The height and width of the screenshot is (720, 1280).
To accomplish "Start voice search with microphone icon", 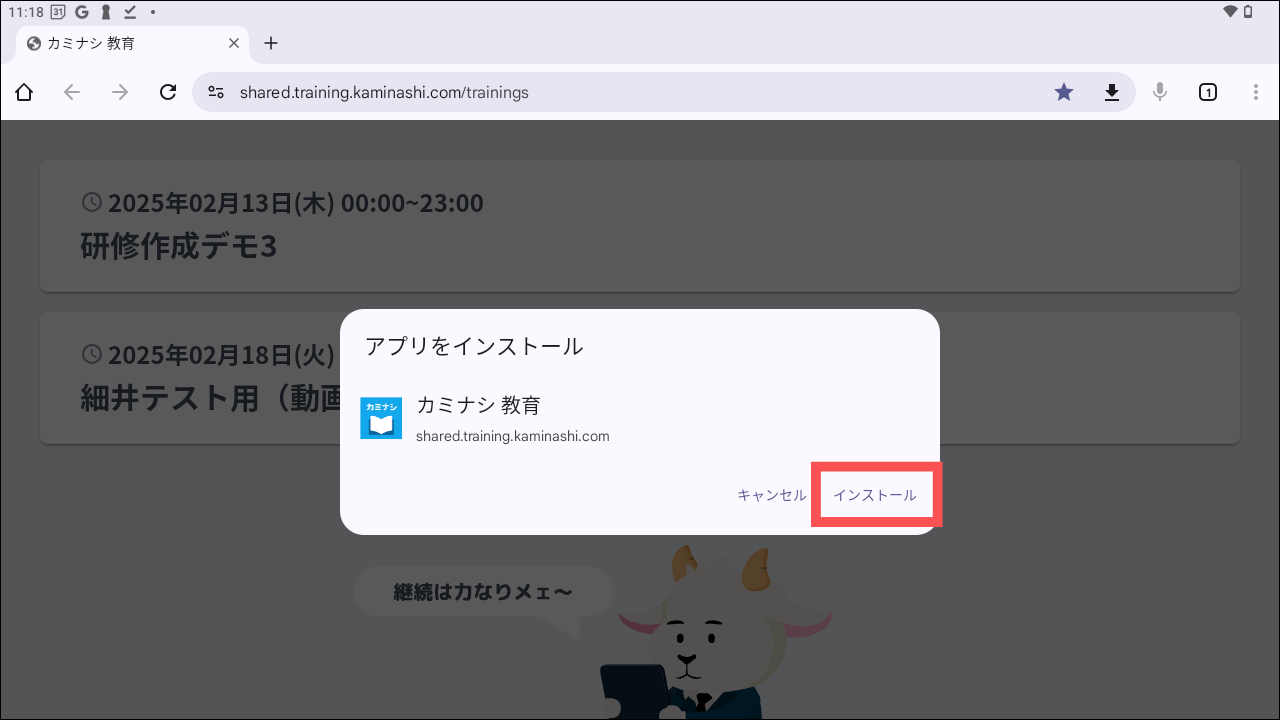I will point(1160,93).
